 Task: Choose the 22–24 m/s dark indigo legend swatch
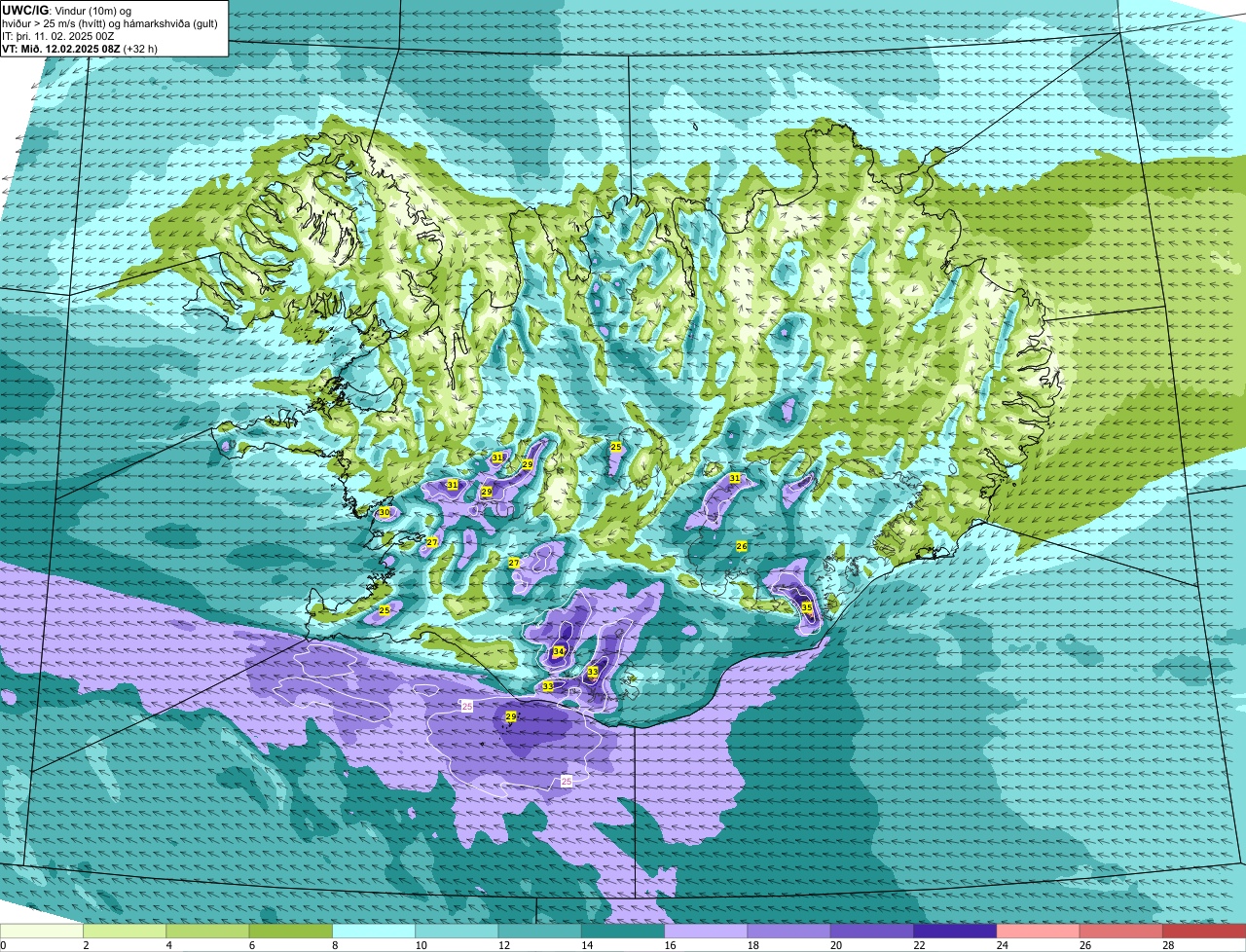(x=955, y=931)
